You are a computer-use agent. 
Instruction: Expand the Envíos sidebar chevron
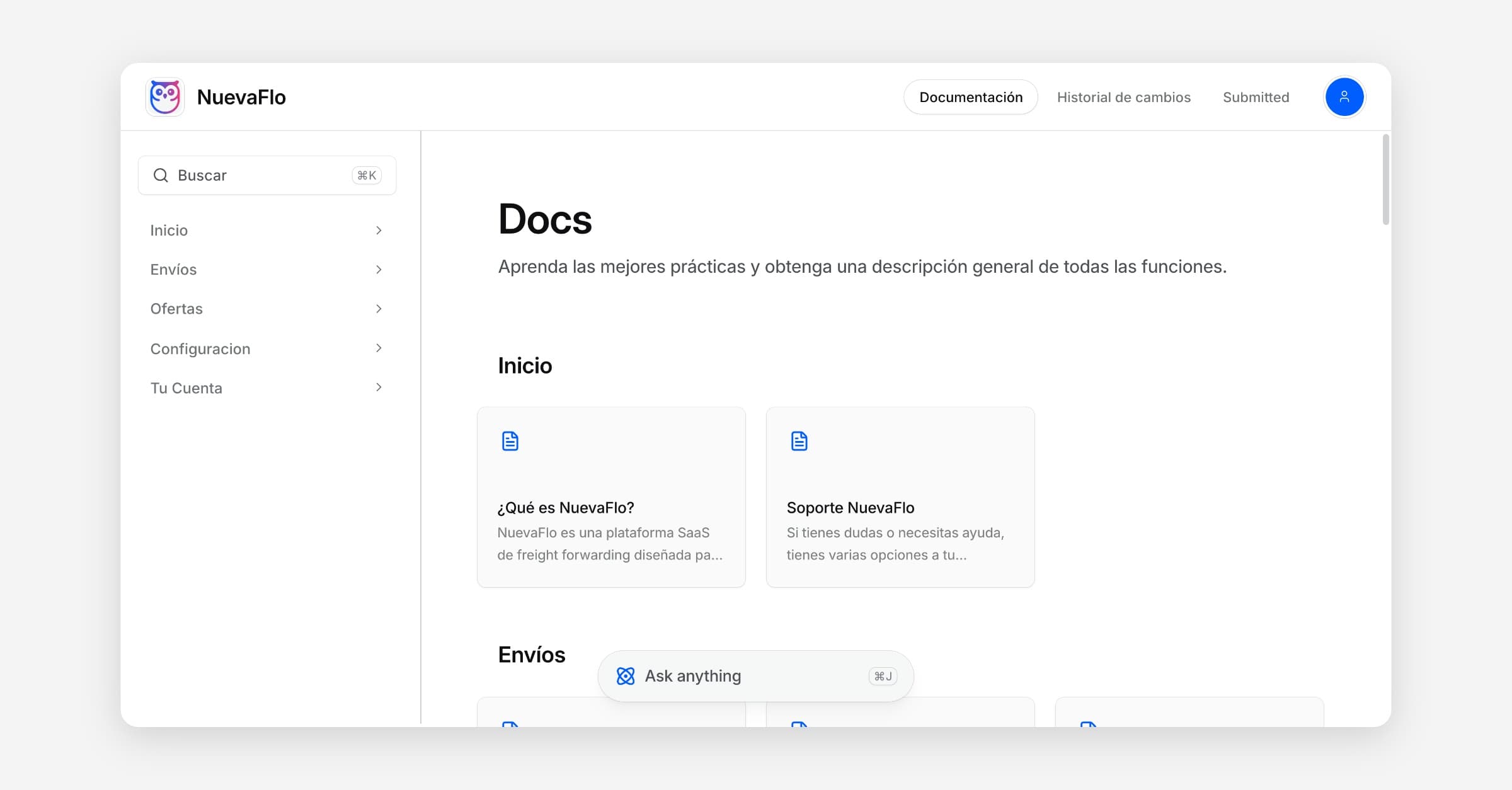pyautogui.click(x=379, y=270)
